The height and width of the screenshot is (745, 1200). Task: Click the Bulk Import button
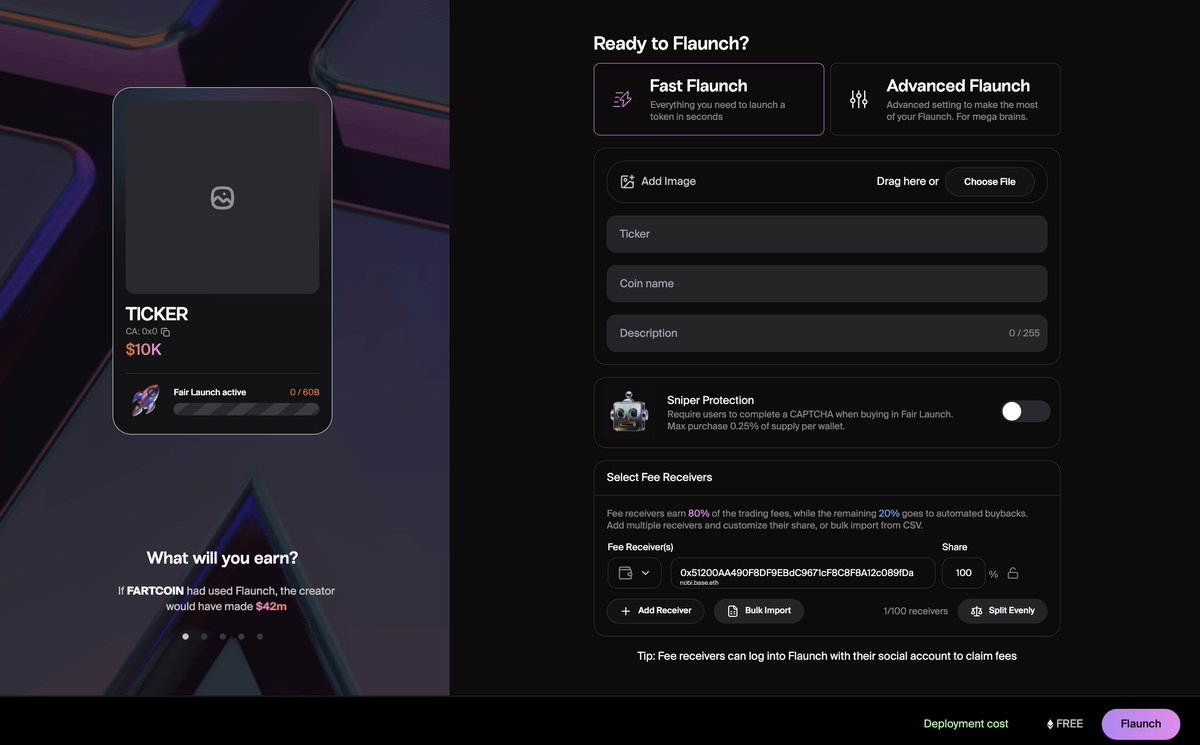[x=759, y=611]
